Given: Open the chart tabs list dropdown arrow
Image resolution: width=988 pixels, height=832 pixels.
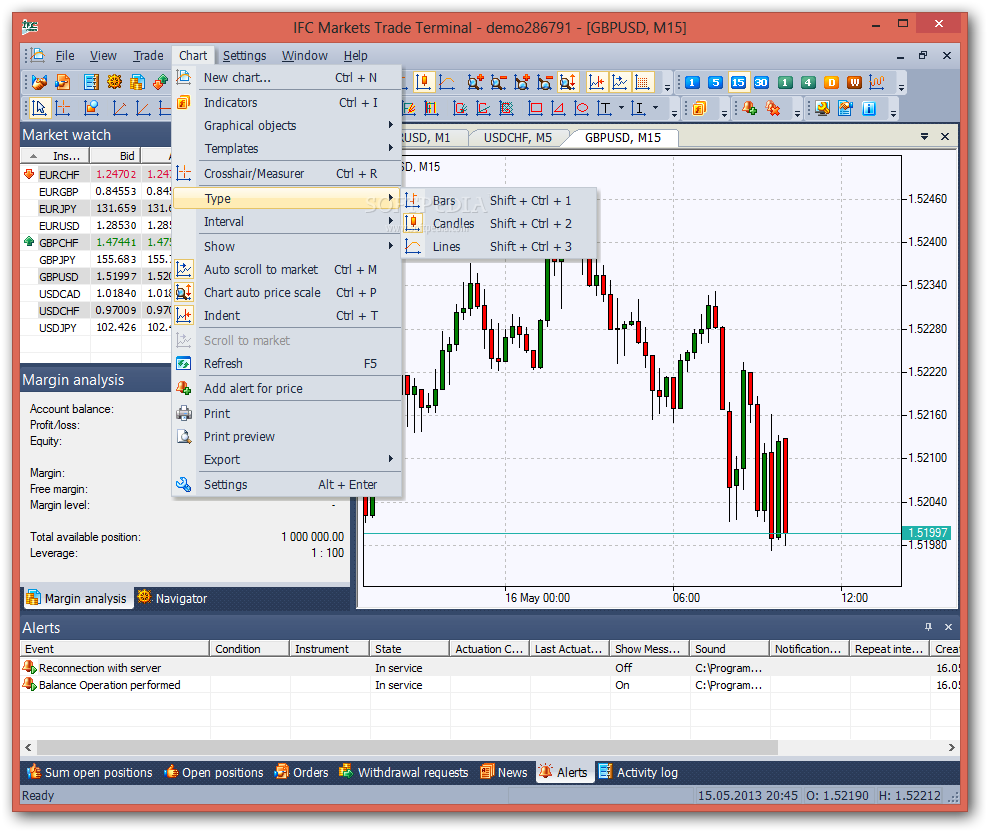Looking at the screenshot, I should 924,136.
